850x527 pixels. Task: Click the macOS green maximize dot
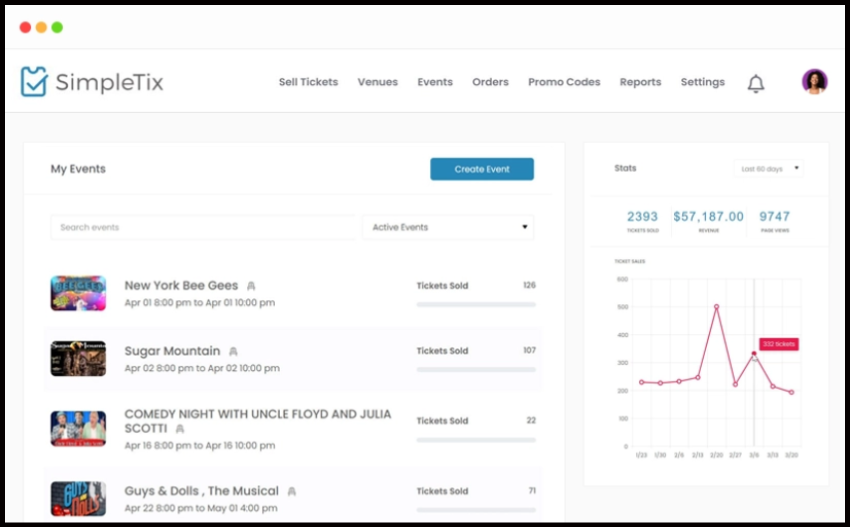pos(57,27)
